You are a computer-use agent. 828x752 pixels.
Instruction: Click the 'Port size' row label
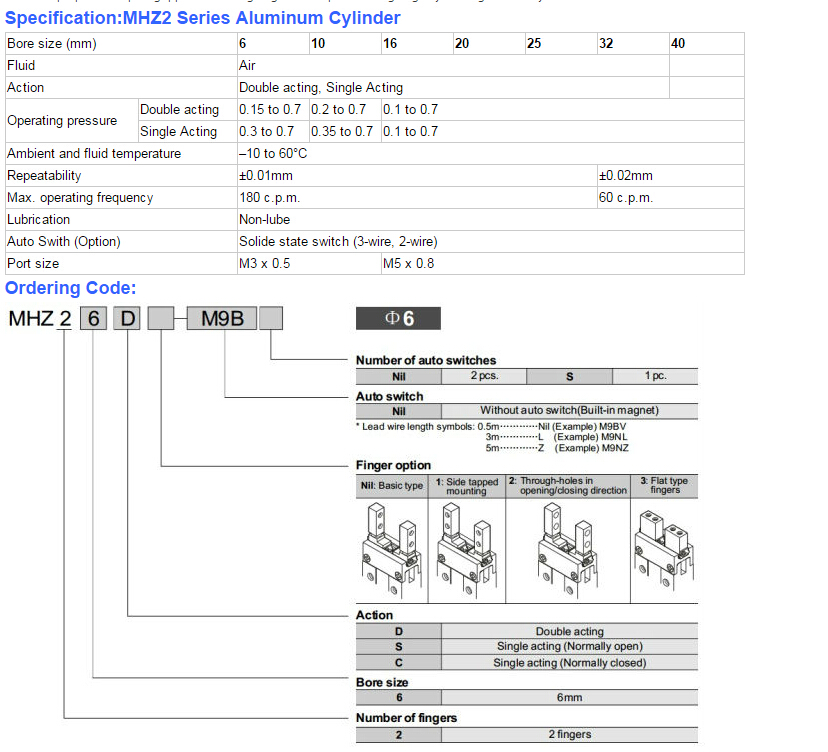[33, 264]
